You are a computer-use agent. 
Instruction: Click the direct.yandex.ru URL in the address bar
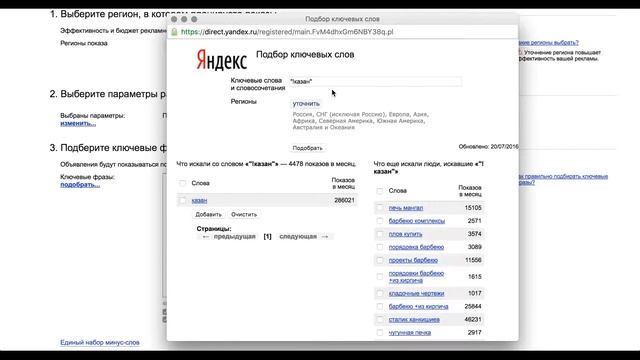pyautogui.click(x=287, y=32)
